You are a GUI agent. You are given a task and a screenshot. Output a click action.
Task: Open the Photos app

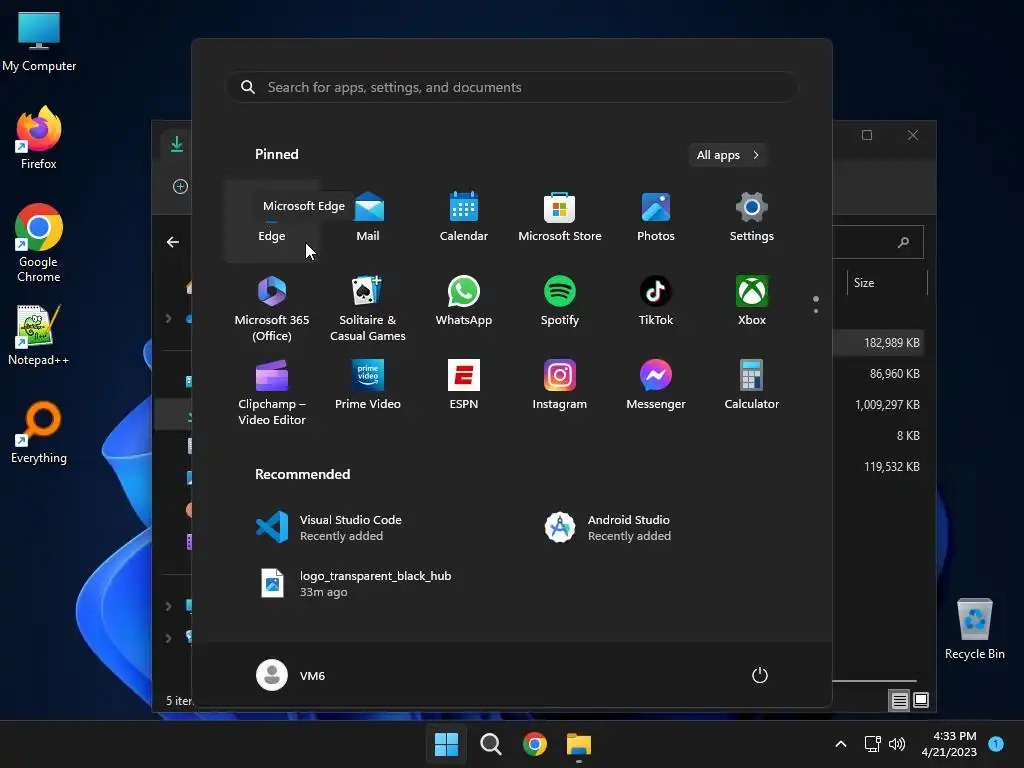coord(656,218)
